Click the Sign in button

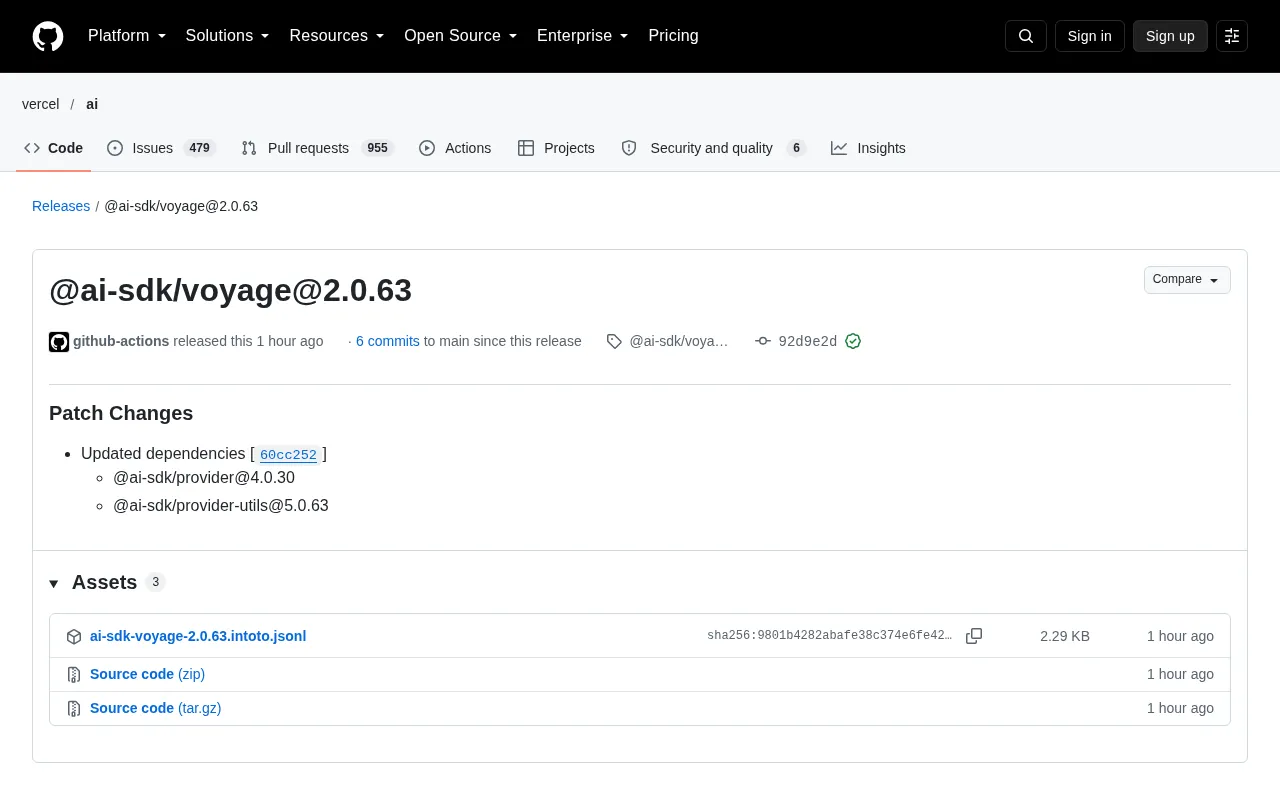click(x=1090, y=36)
